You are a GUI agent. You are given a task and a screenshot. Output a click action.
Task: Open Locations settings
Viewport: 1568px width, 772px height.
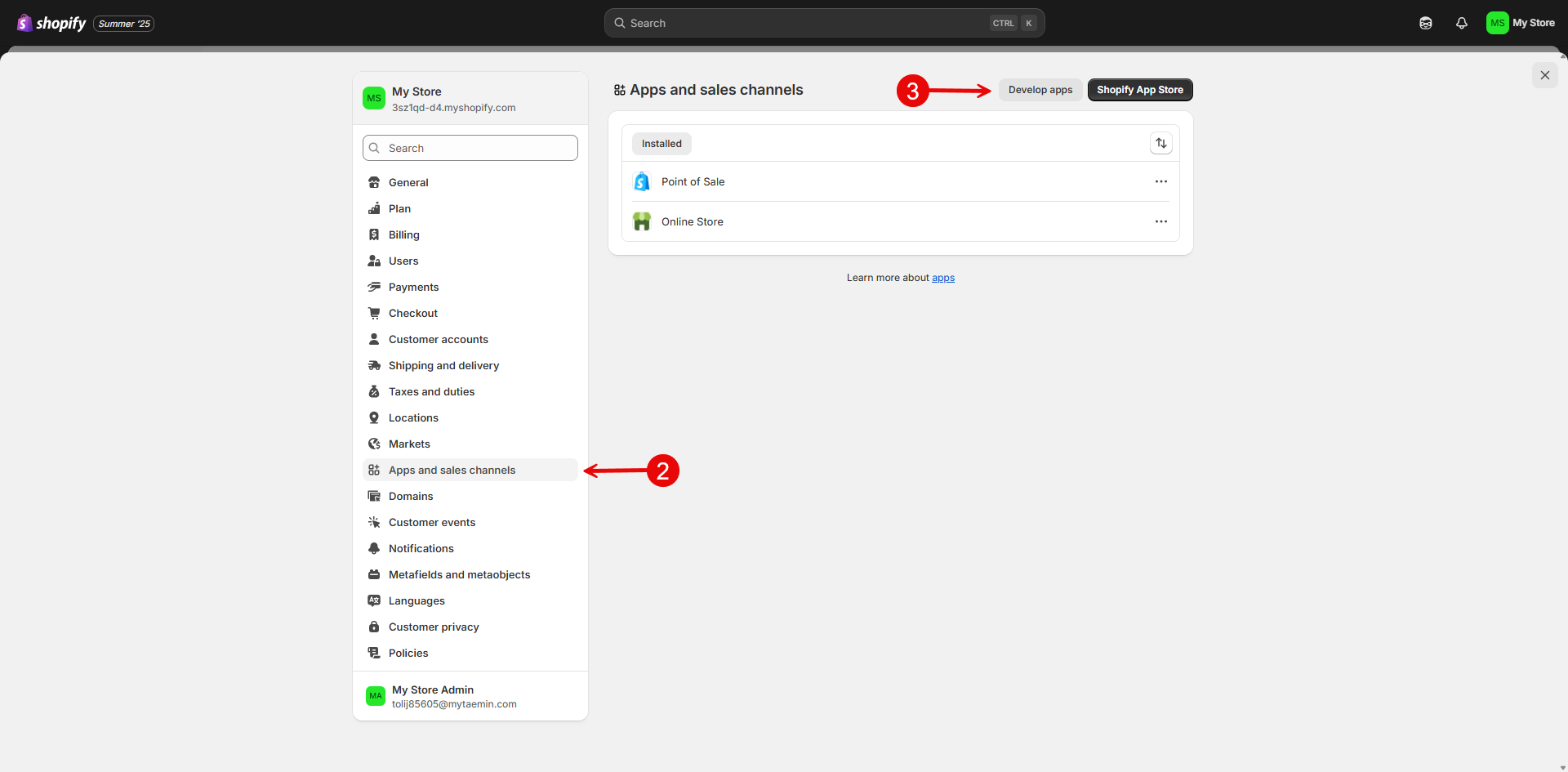[x=470, y=417]
